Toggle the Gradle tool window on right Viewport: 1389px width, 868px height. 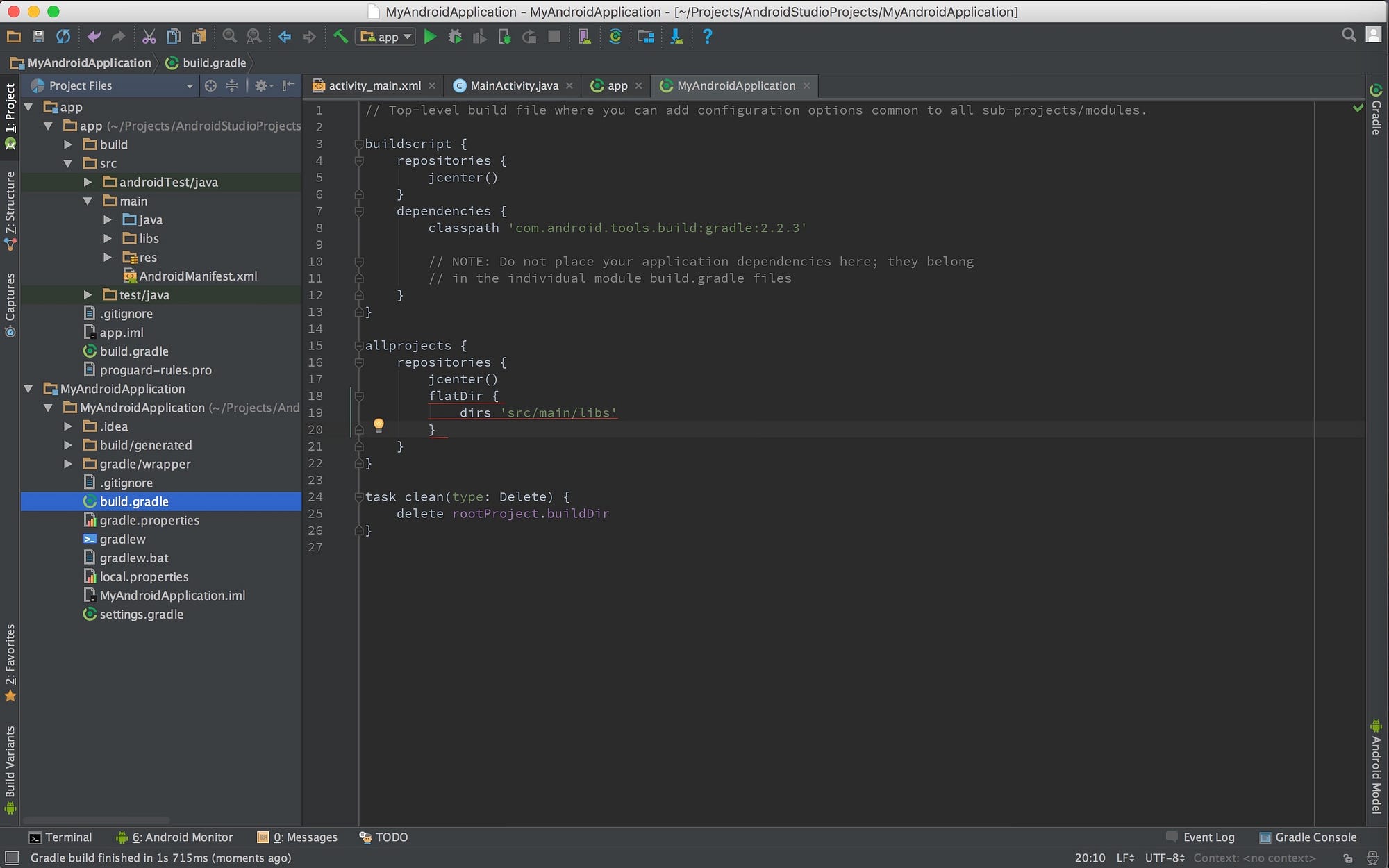tap(1376, 111)
